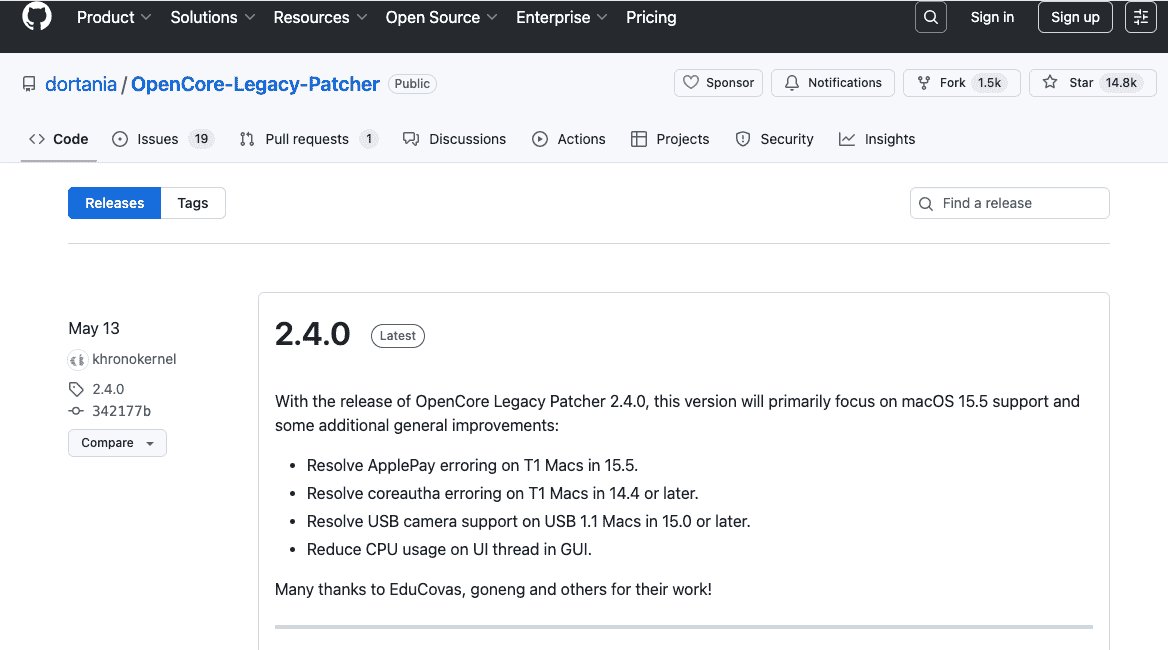Open the 2.4.0 release title
1168x650 pixels.
click(x=312, y=334)
